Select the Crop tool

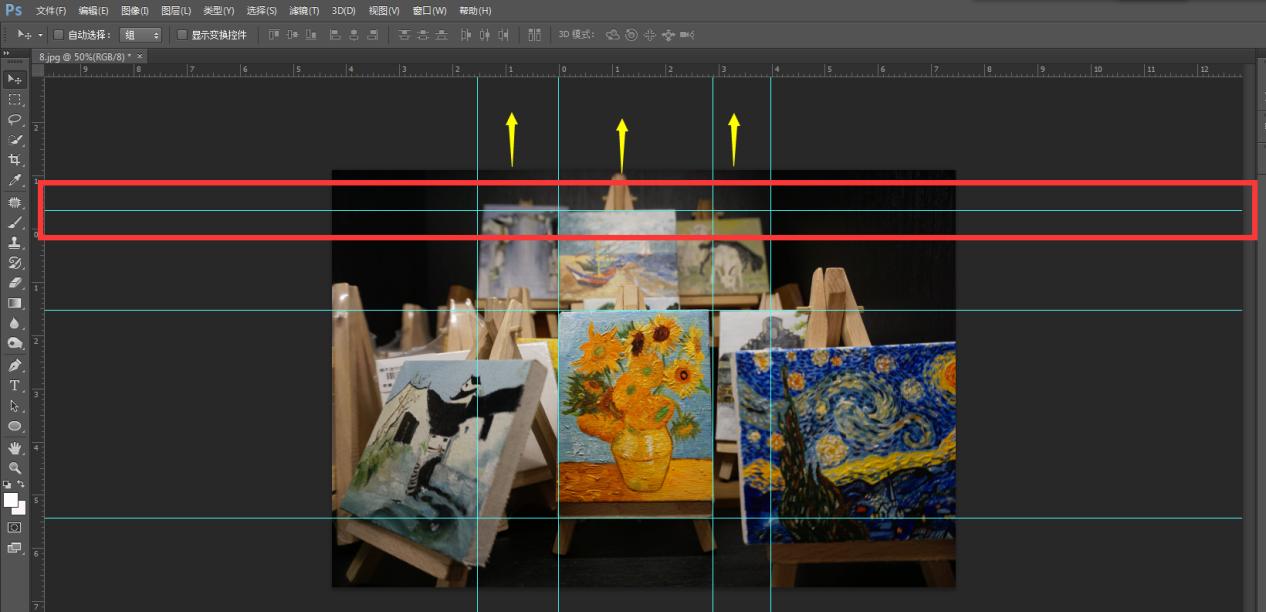15,160
